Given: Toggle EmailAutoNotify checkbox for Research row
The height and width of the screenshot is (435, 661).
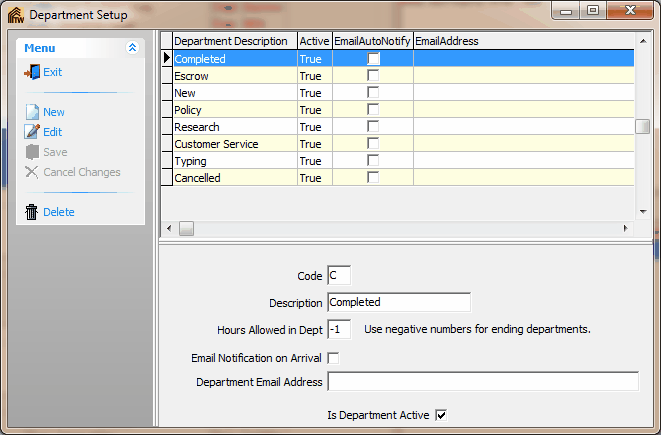Looking at the screenshot, I should coord(373,127).
